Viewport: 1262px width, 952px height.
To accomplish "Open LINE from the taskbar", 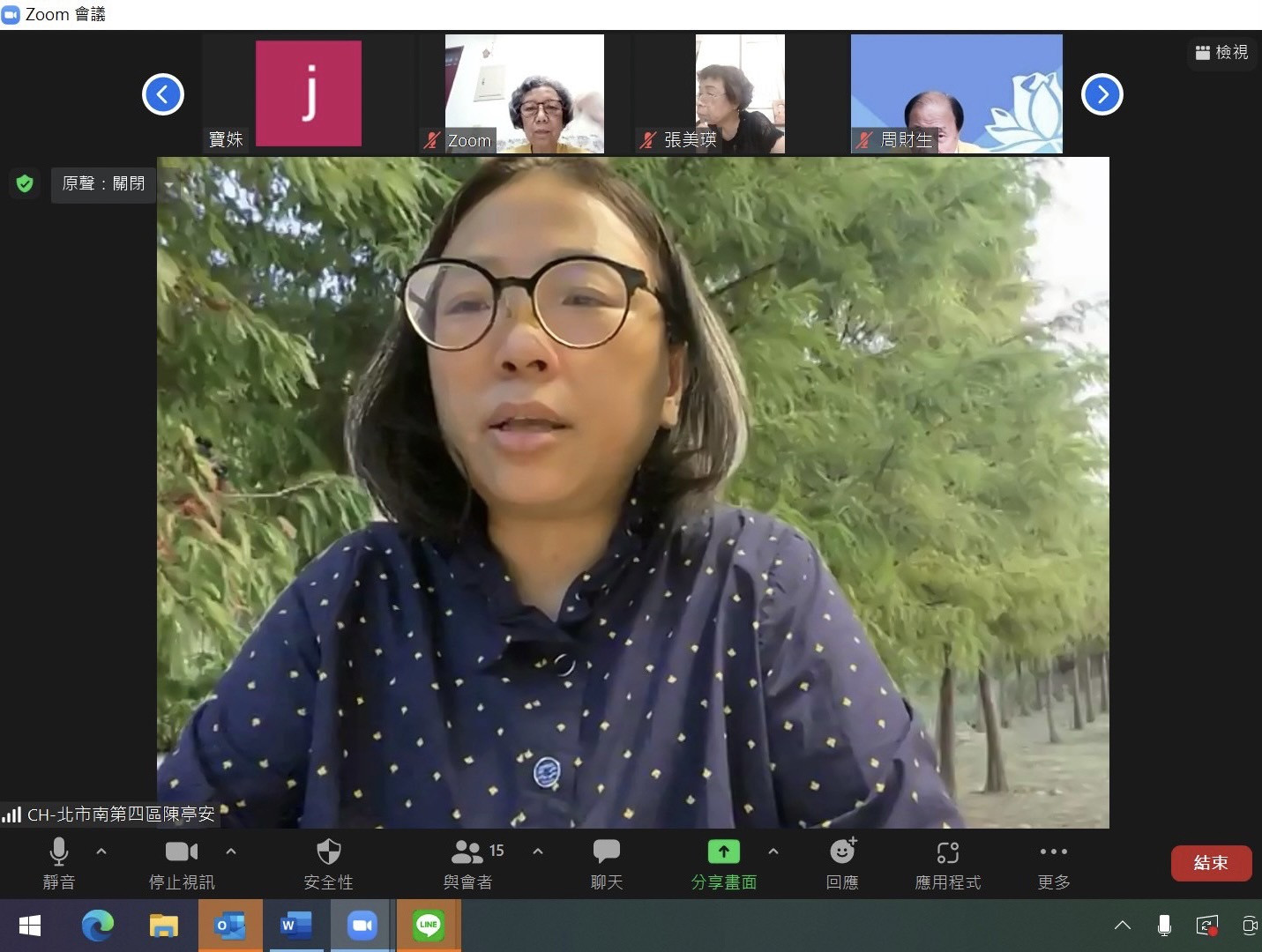I will pyautogui.click(x=429, y=925).
